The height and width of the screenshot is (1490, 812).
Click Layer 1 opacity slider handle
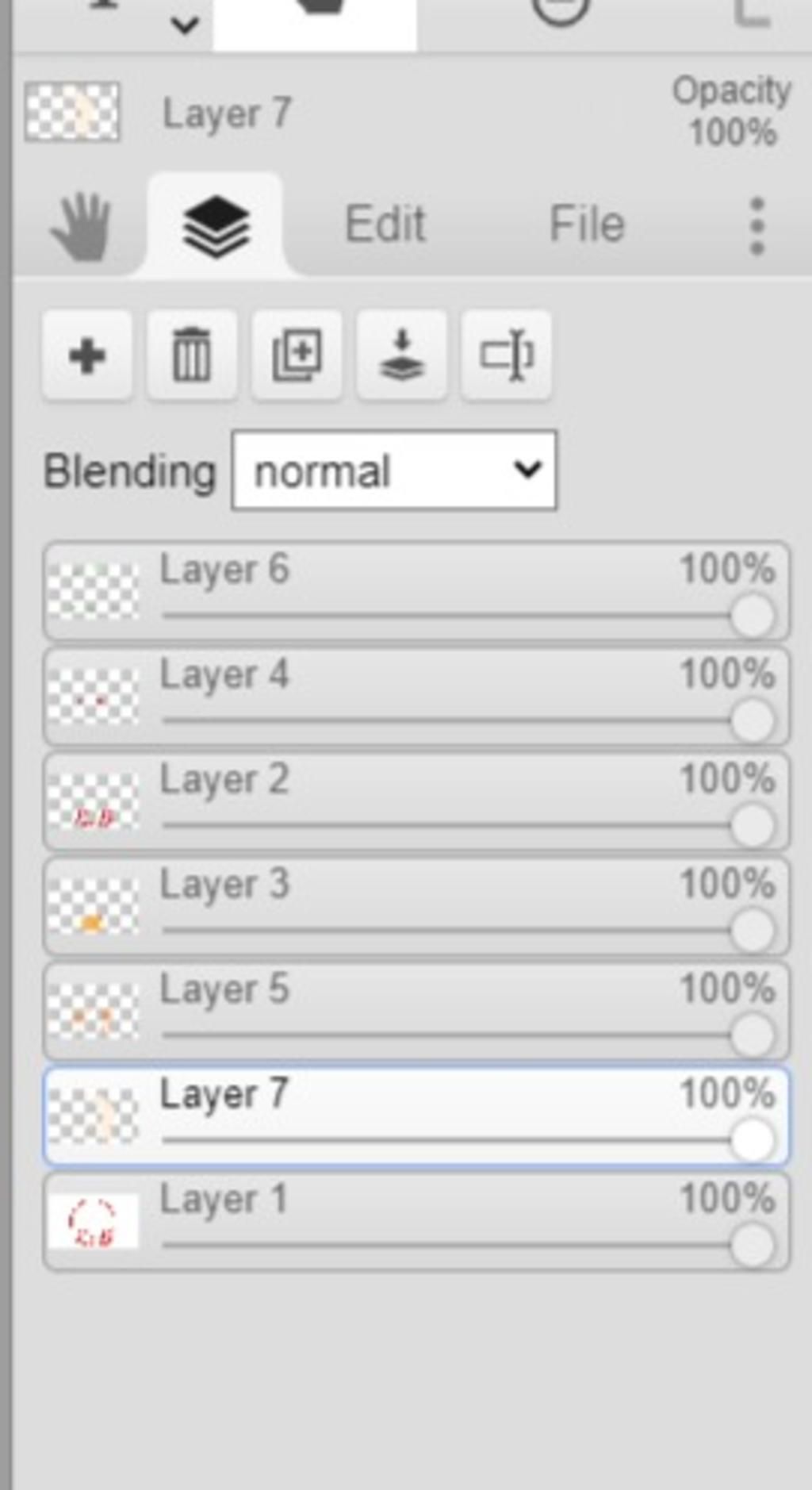pos(752,1244)
